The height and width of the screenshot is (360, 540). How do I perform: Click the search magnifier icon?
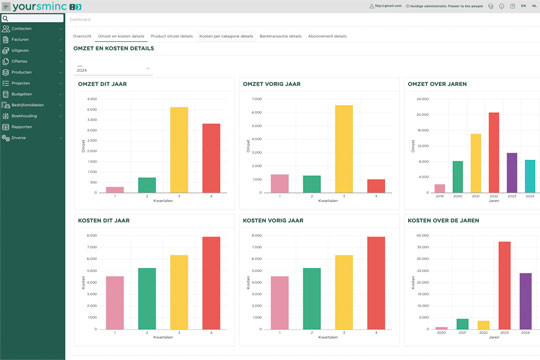point(6,18)
